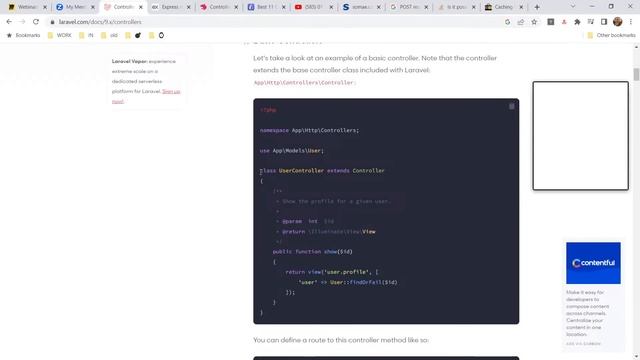
Task: Switch to the My Meetings Zoom tab
Action: click(74, 7)
